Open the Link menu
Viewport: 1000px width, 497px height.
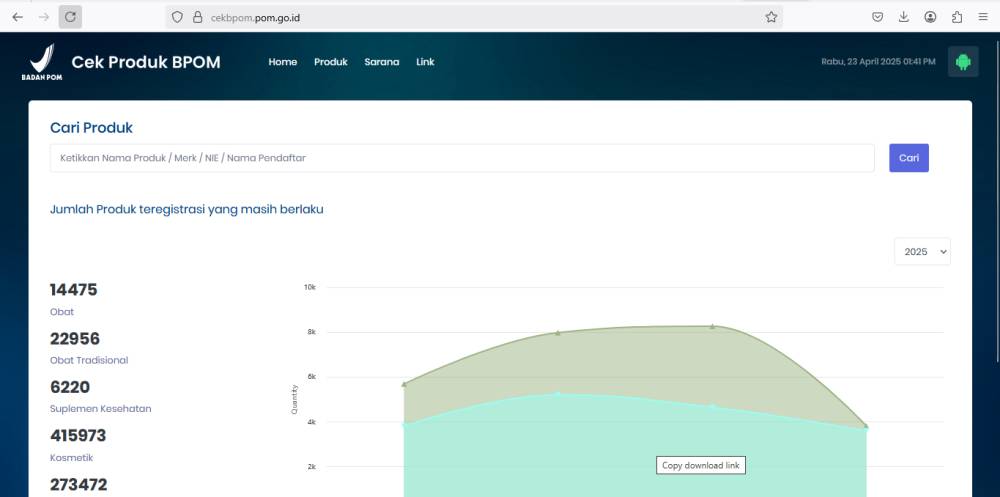pyautogui.click(x=425, y=62)
